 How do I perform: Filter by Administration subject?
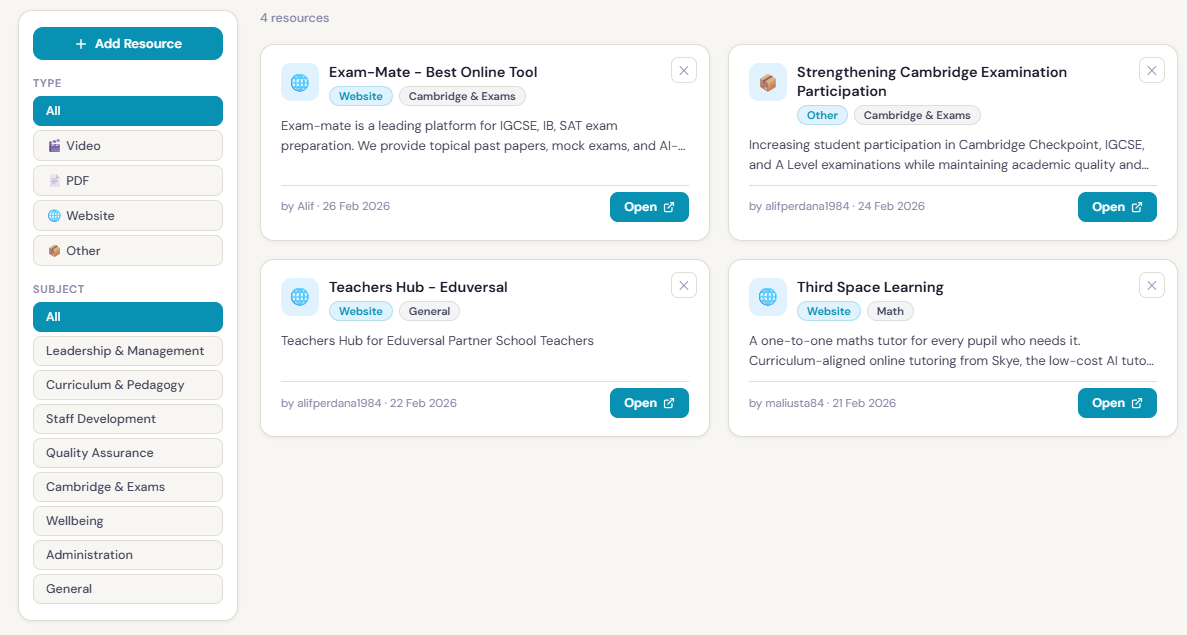[128, 556]
